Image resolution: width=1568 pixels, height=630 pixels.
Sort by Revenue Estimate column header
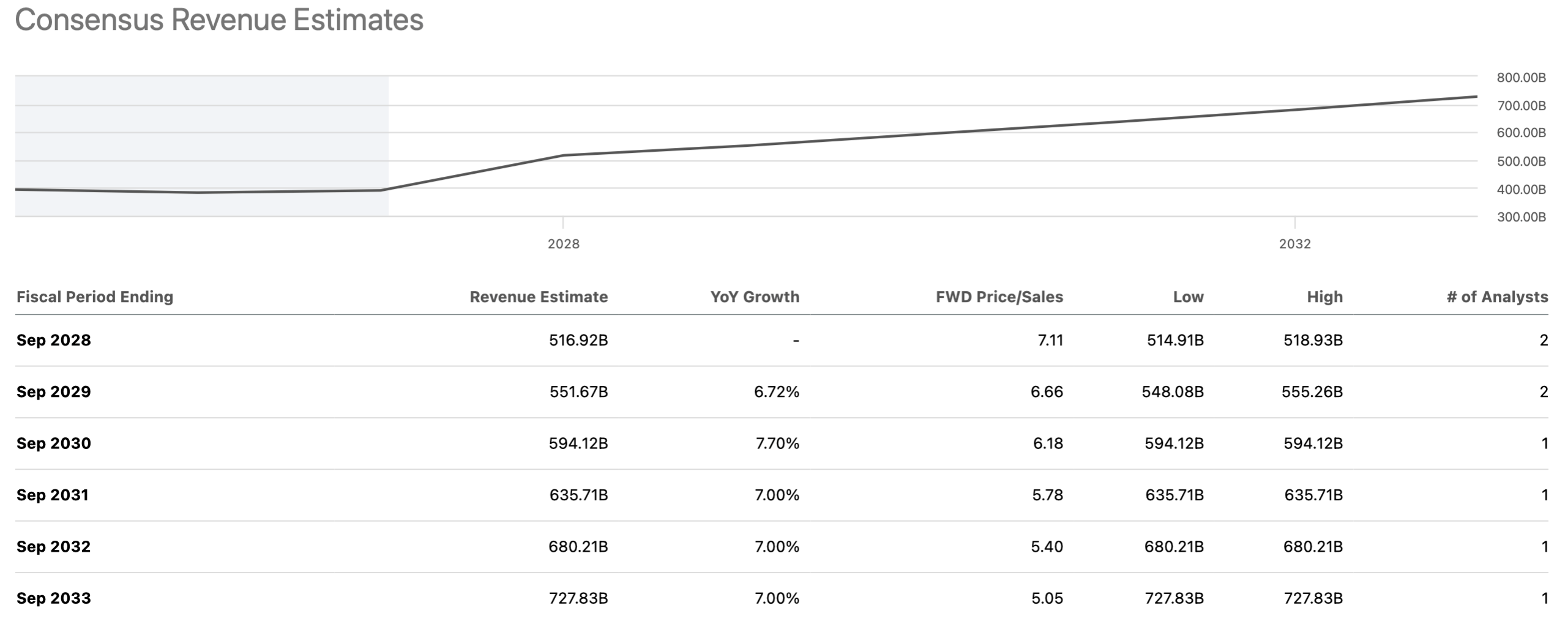[x=539, y=297]
